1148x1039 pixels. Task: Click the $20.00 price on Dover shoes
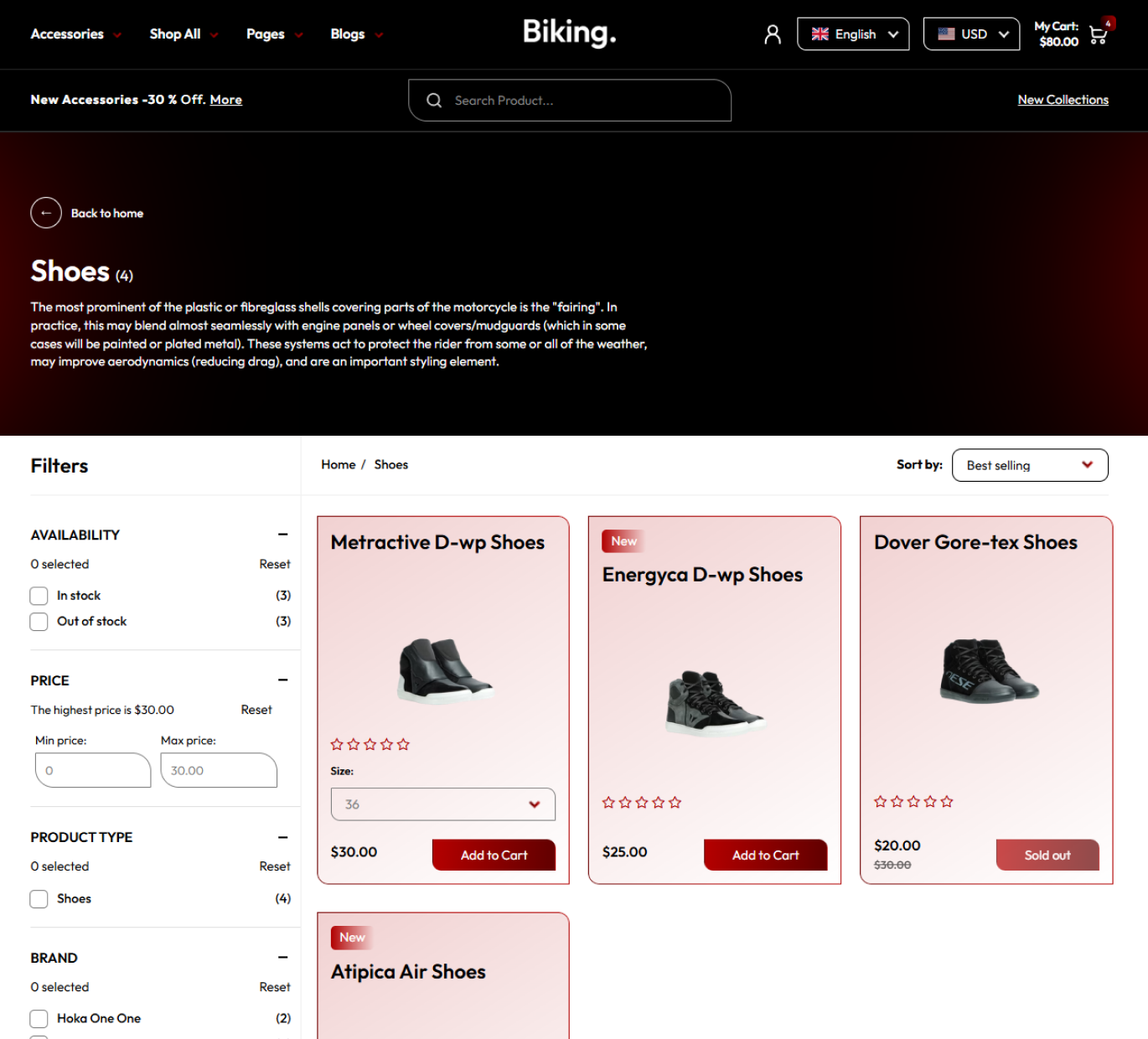pyautogui.click(x=897, y=845)
